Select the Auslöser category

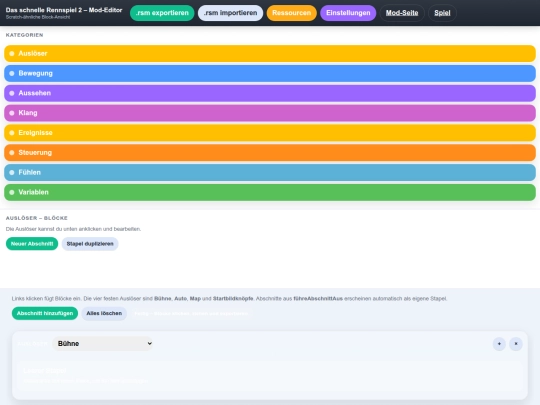coord(270,53)
